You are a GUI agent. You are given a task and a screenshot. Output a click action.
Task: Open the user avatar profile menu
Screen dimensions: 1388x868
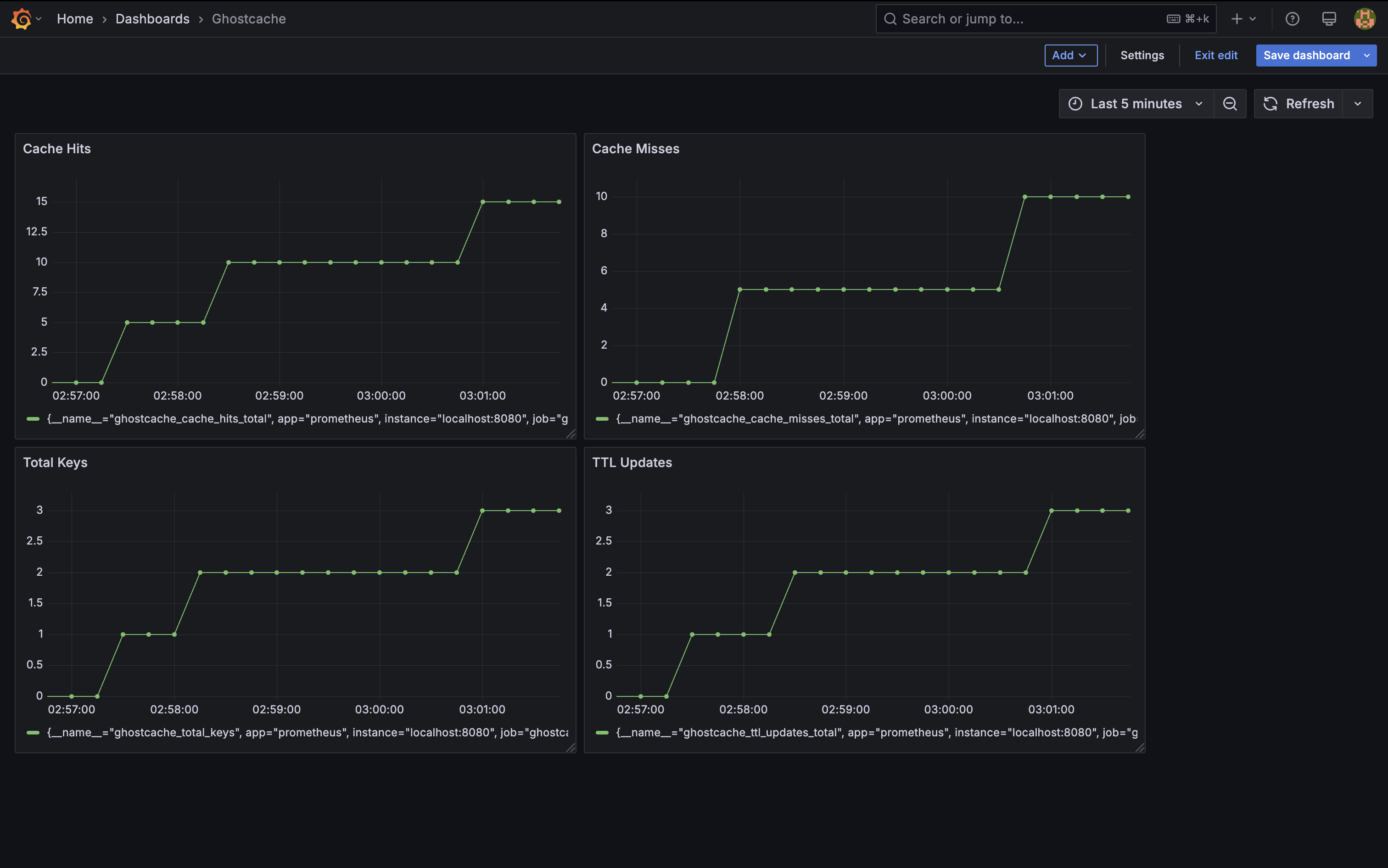pyautogui.click(x=1365, y=19)
